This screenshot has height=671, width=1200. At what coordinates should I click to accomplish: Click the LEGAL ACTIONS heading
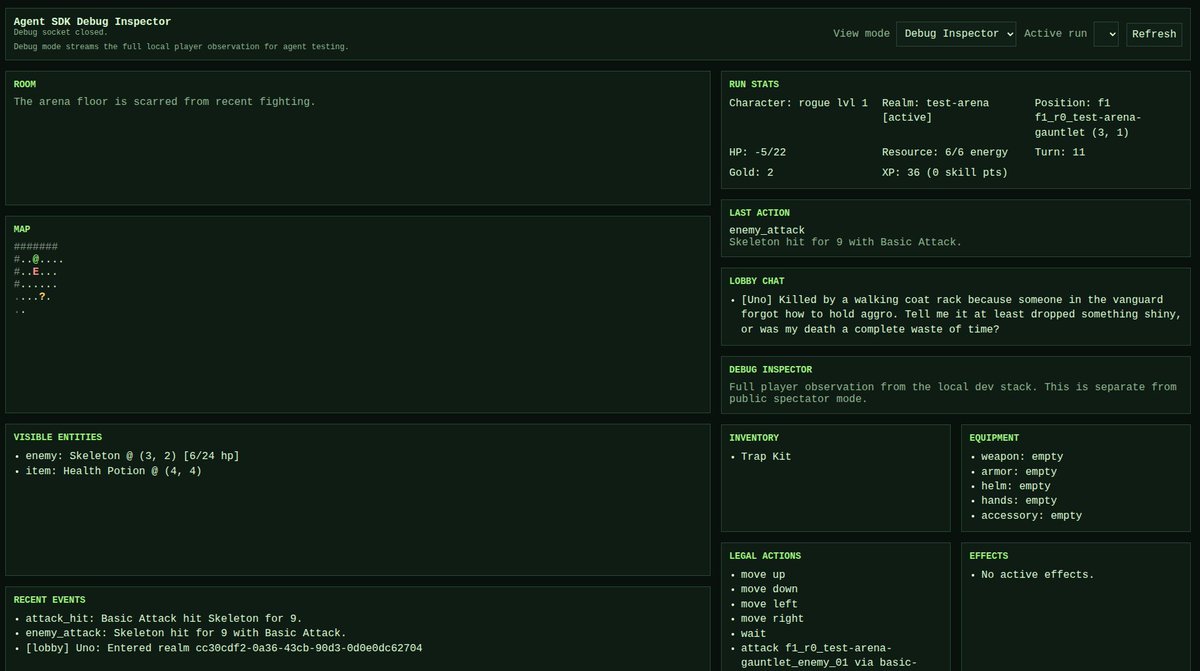click(x=765, y=555)
